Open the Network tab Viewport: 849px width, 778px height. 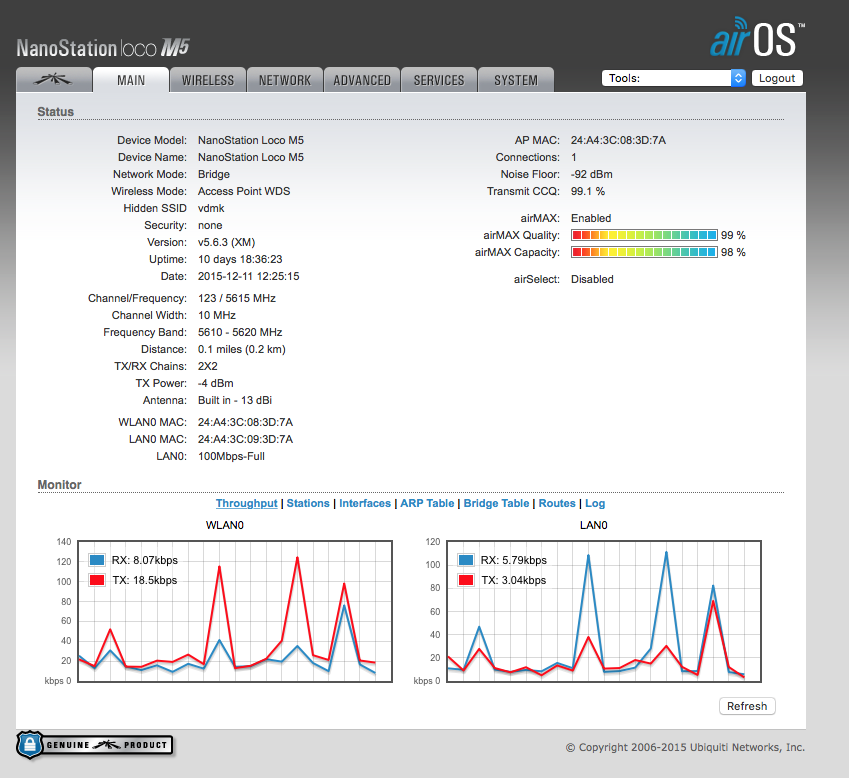click(285, 80)
